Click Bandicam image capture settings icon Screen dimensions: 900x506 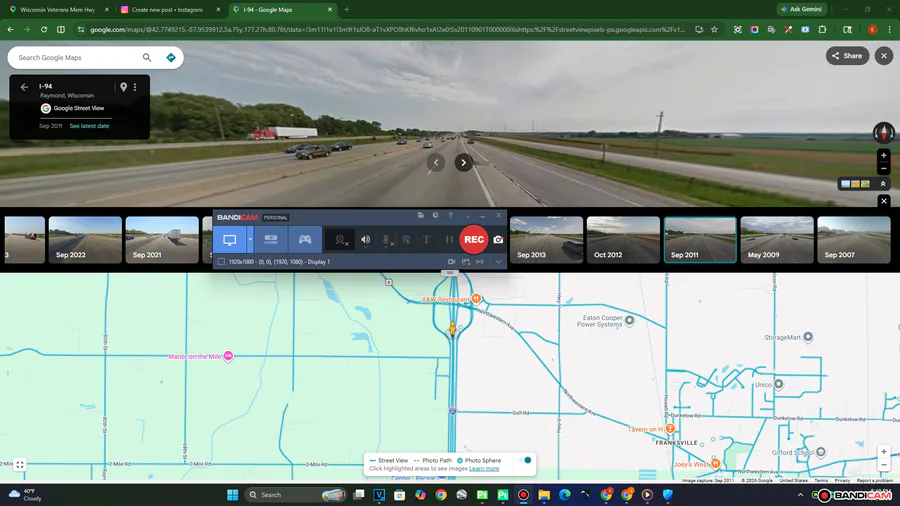pos(466,262)
